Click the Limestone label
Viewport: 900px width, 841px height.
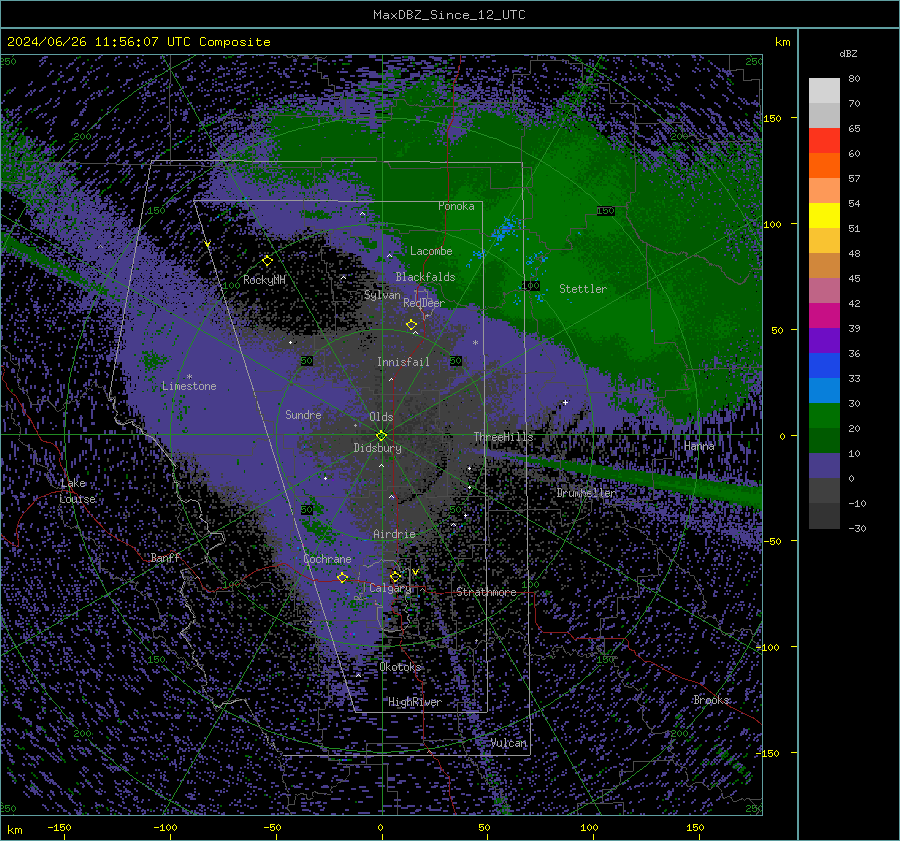[189, 386]
